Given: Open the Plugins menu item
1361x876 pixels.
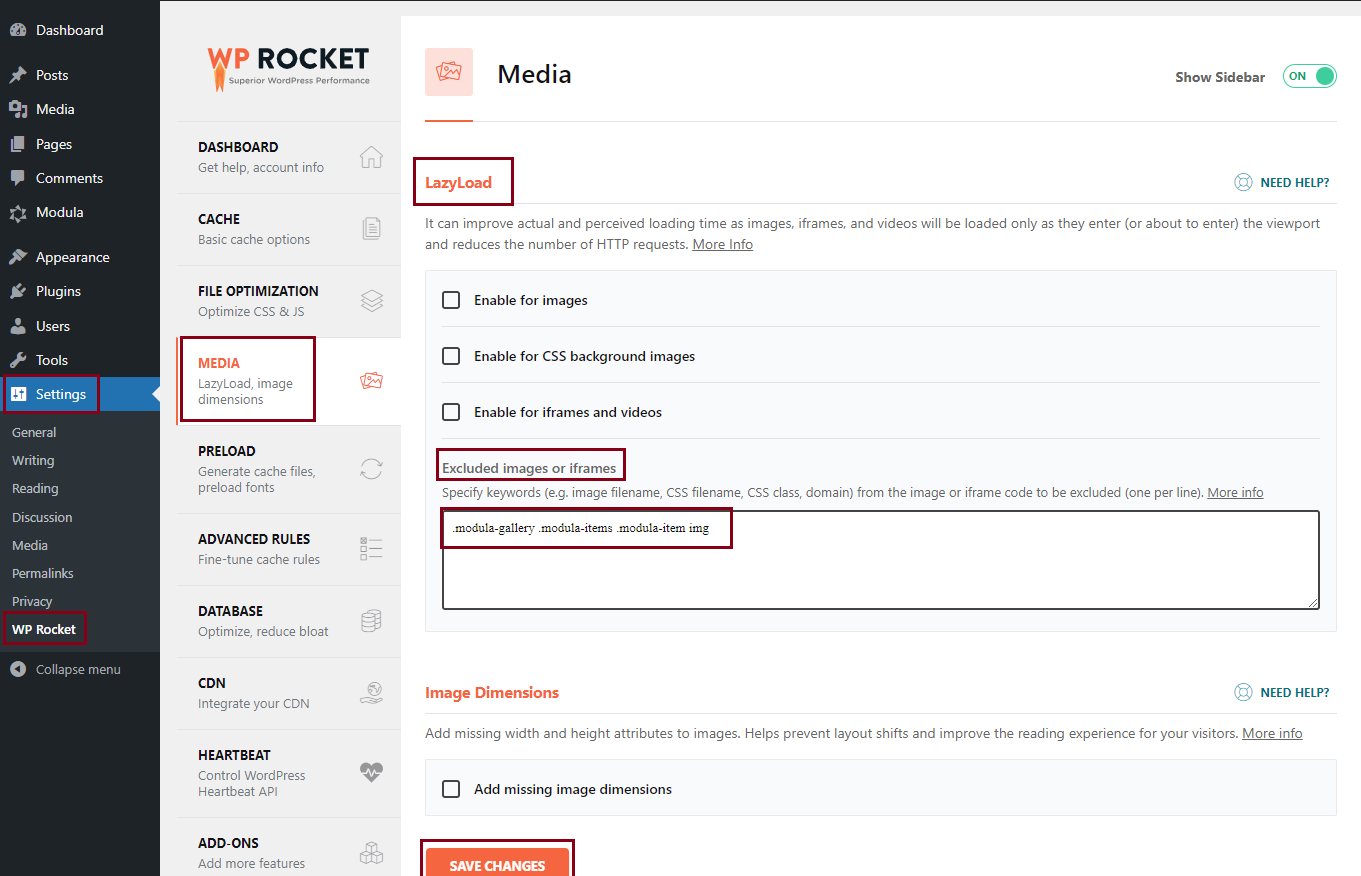Looking at the screenshot, I should pos(58,291).
